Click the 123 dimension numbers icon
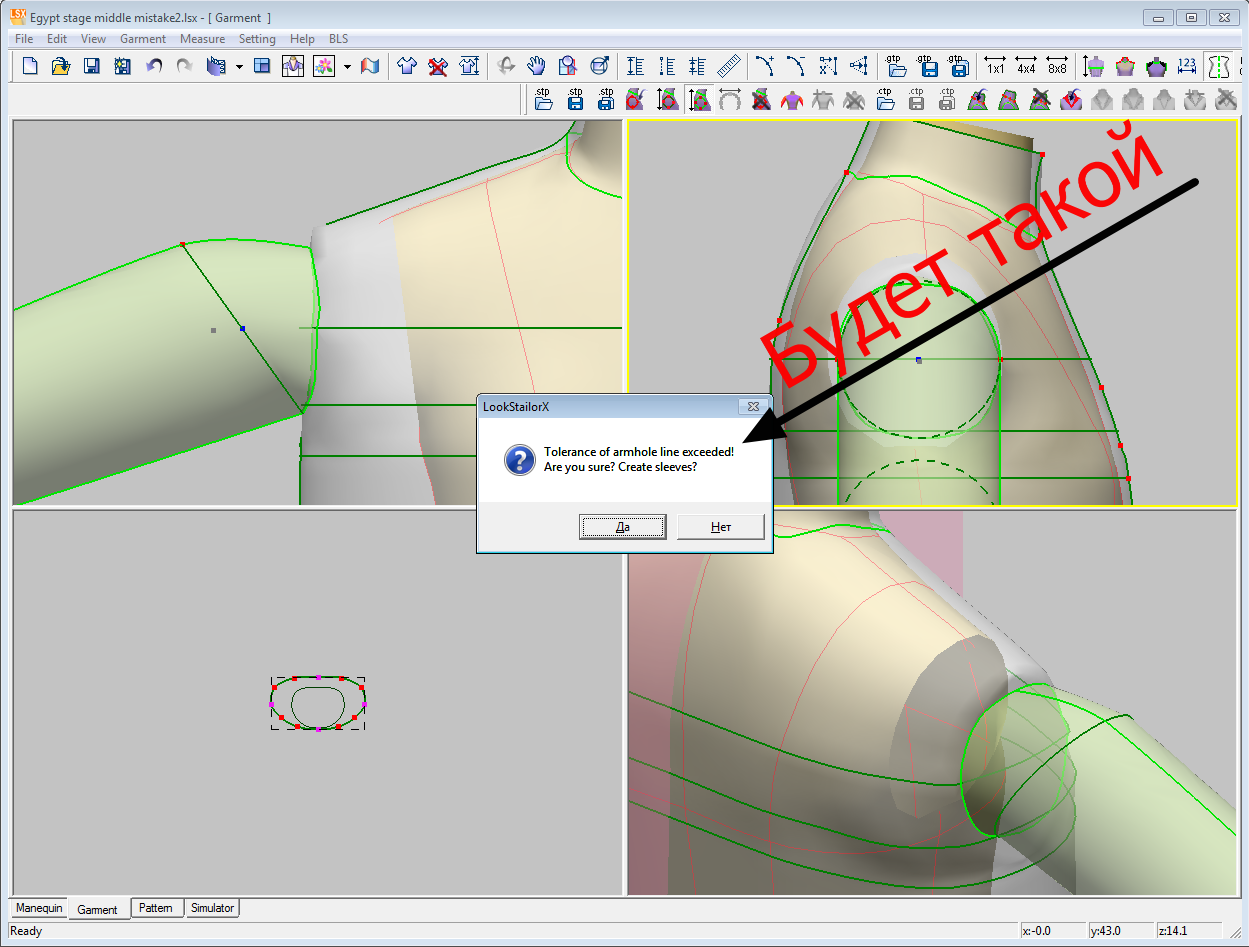 tap(1187, 66)
